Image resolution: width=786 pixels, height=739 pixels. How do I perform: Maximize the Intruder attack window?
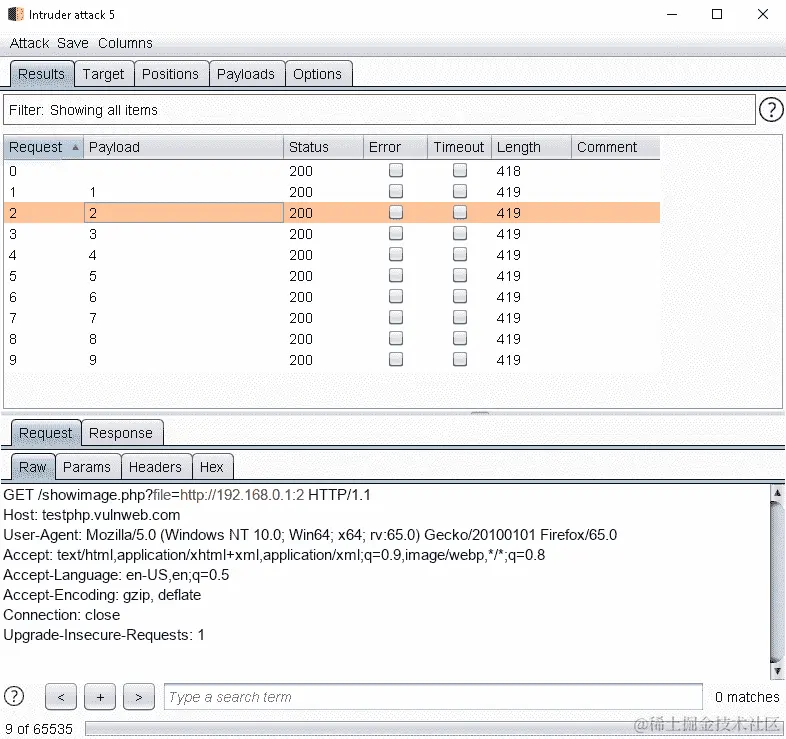(x=717, y=14)
